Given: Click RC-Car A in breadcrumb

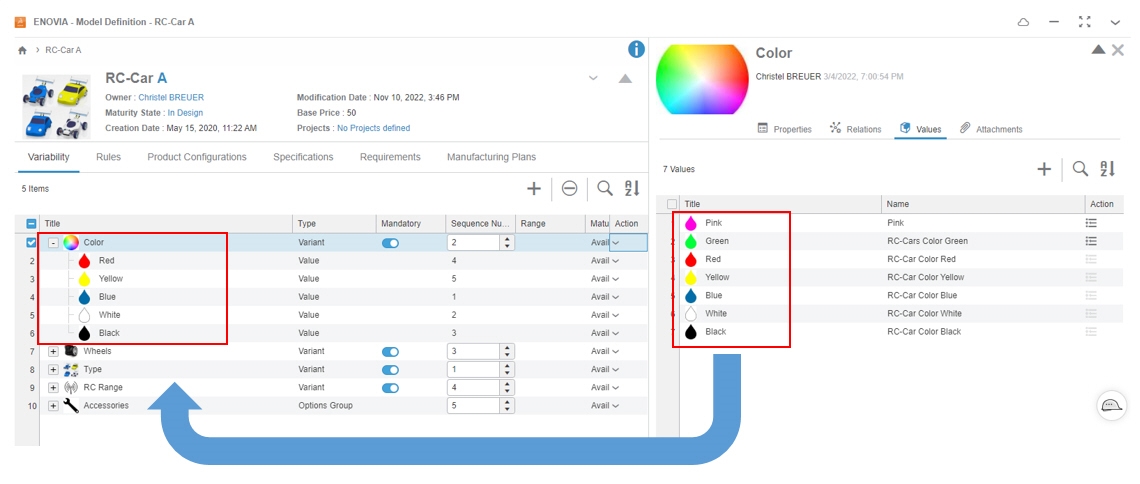Looking at the screenshot, I should tap(63, 50).
